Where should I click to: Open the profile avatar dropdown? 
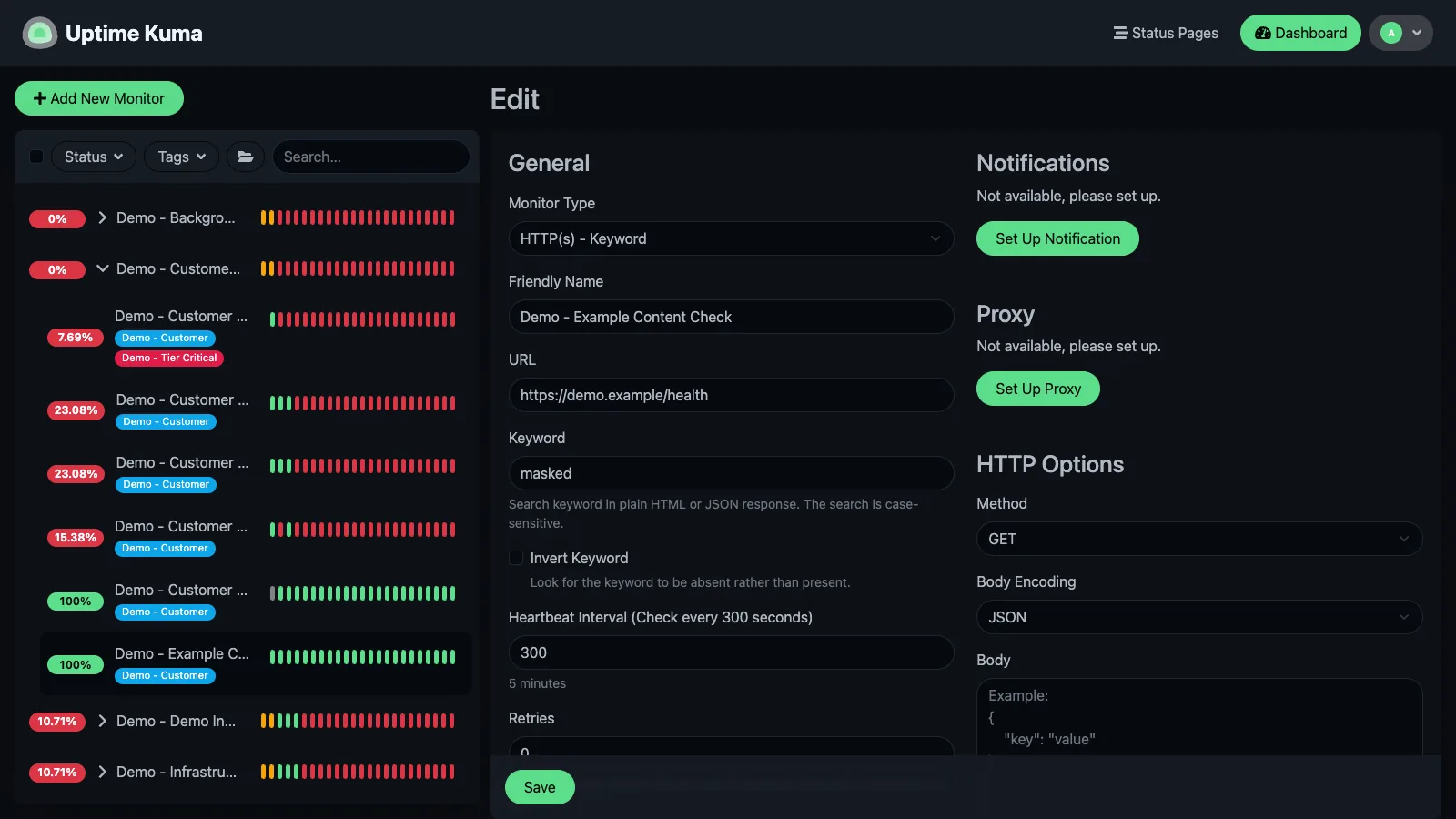coord(1400,33)
